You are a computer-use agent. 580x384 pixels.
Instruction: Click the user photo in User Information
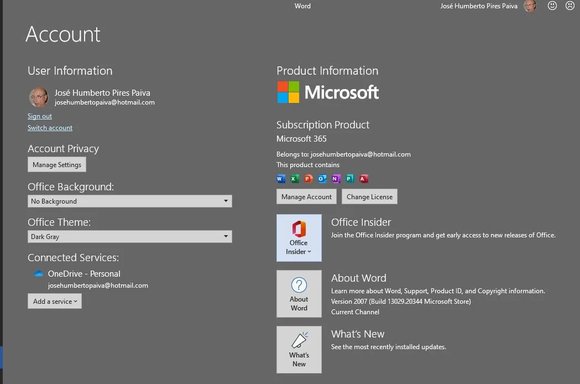[x=38, y=97]
